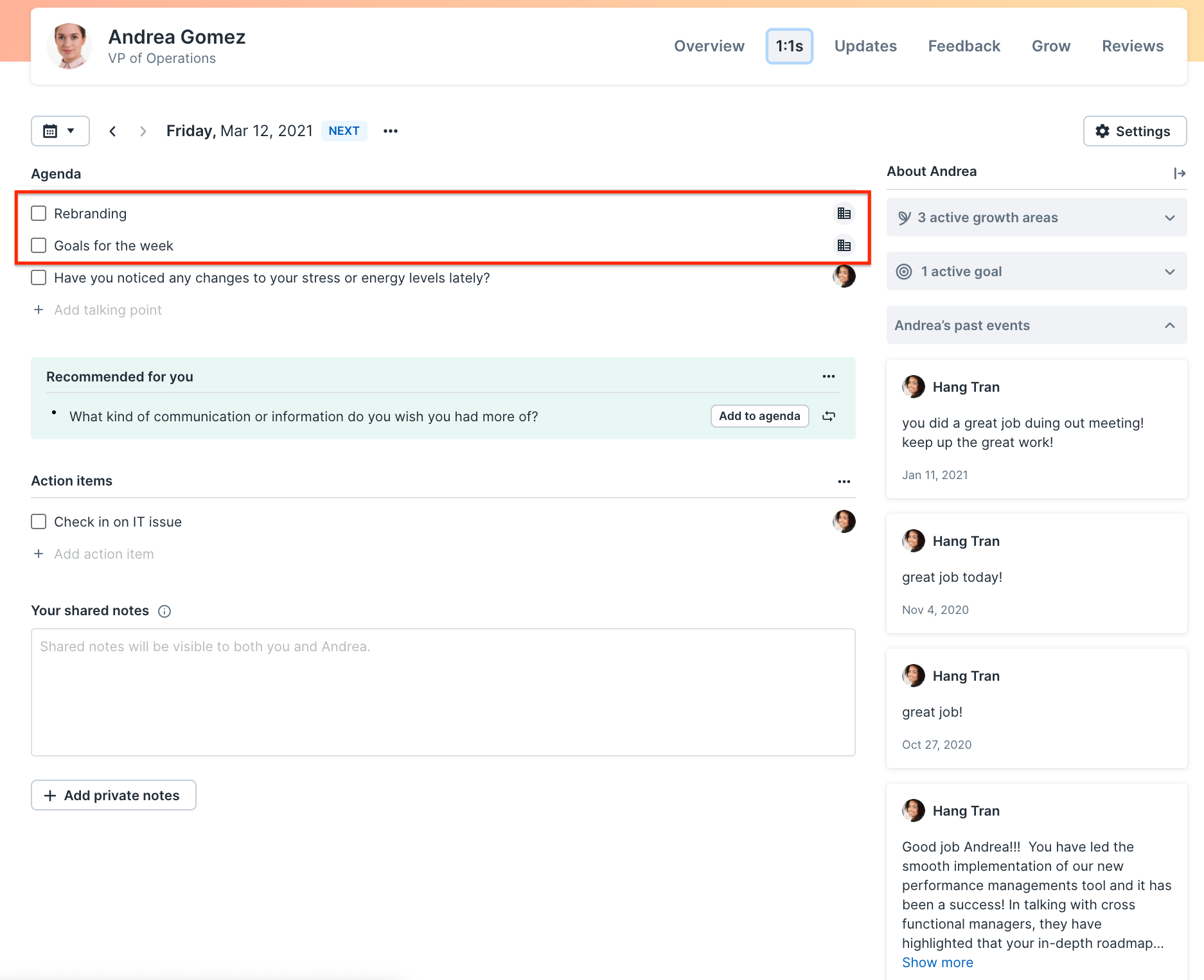Click Add action item field

[x=104, y=554]
